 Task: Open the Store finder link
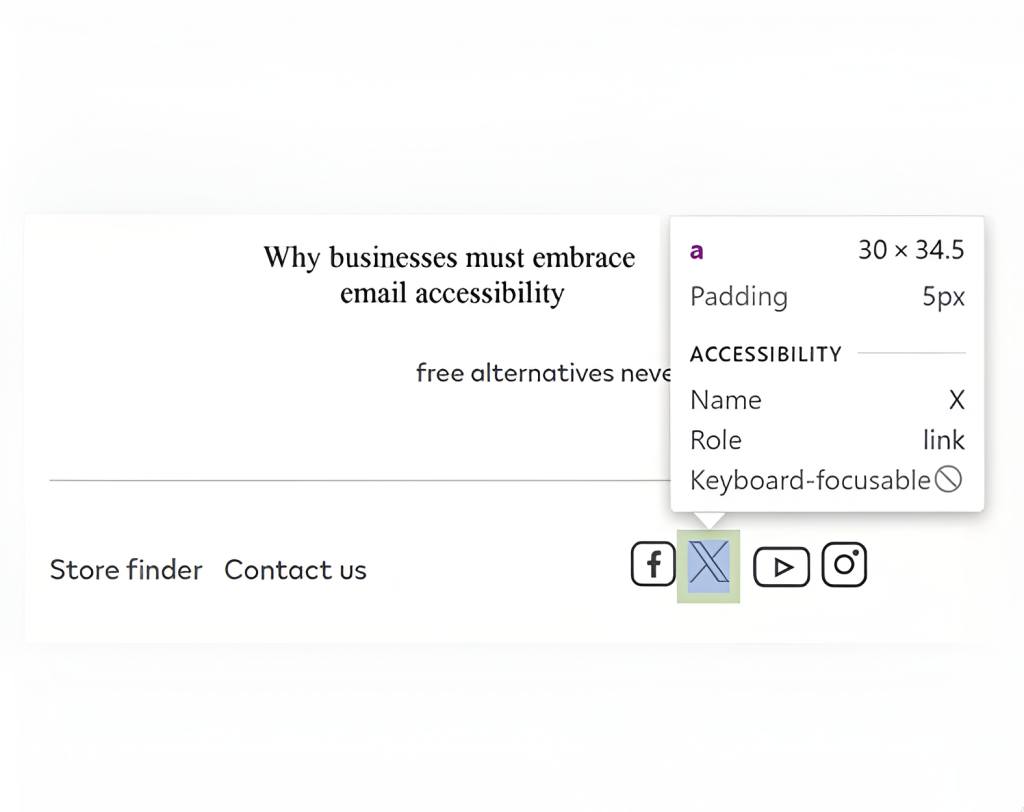point(126,570)
